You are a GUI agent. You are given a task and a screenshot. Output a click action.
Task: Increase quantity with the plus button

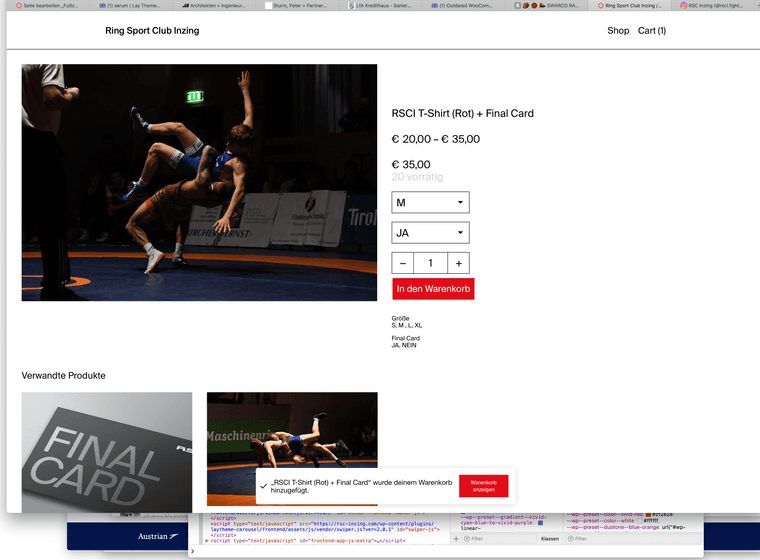[458, 263]
